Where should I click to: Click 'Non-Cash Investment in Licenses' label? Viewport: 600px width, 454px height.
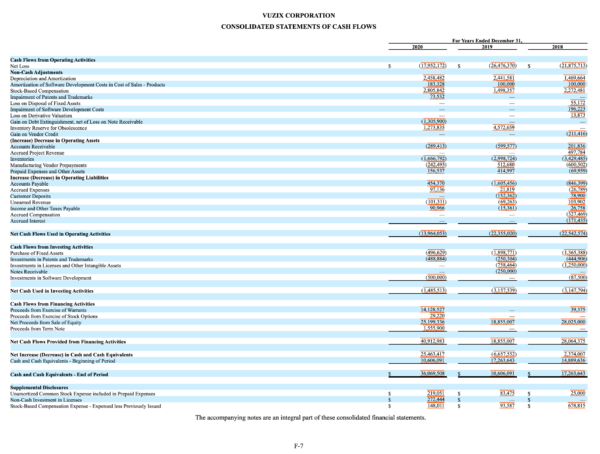pyautogui.click(x=46, y=400)
